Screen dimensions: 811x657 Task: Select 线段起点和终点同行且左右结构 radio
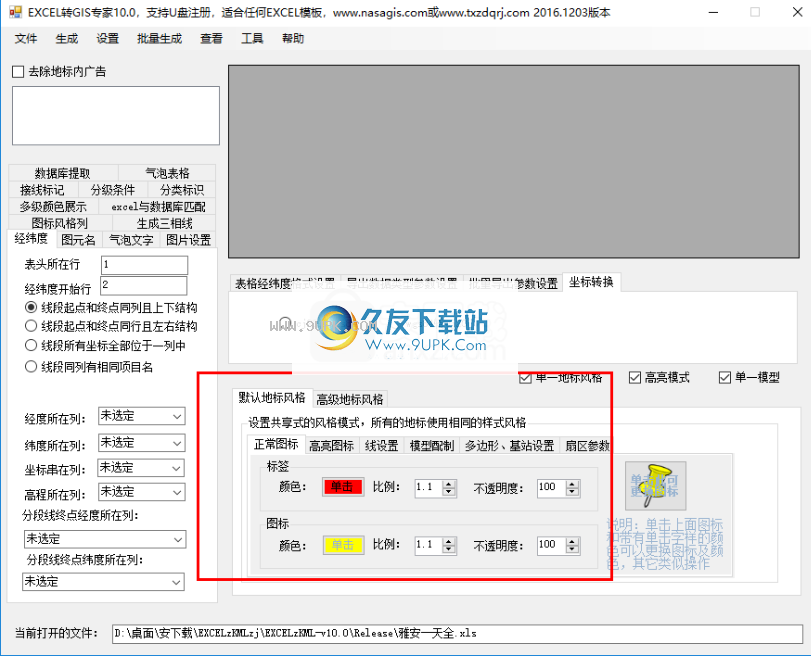pyautogui.click(x=31, y=326)
